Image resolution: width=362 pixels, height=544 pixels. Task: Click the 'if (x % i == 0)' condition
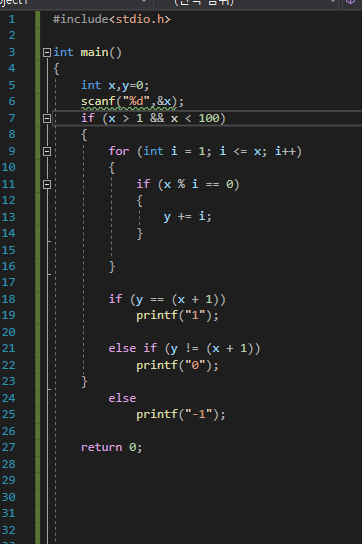tap(188, 184)
